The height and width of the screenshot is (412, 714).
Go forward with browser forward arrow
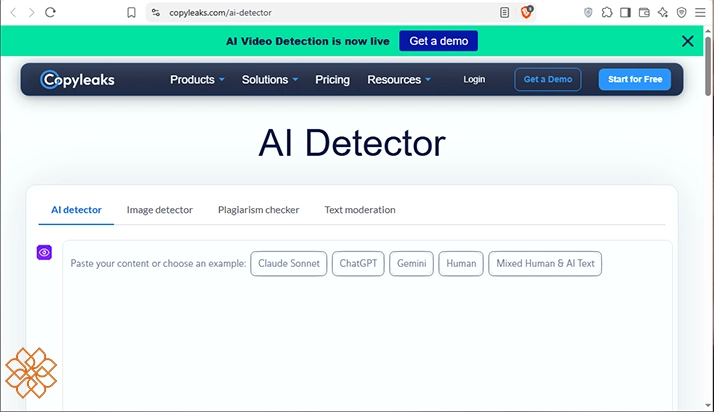click(31, 13)
